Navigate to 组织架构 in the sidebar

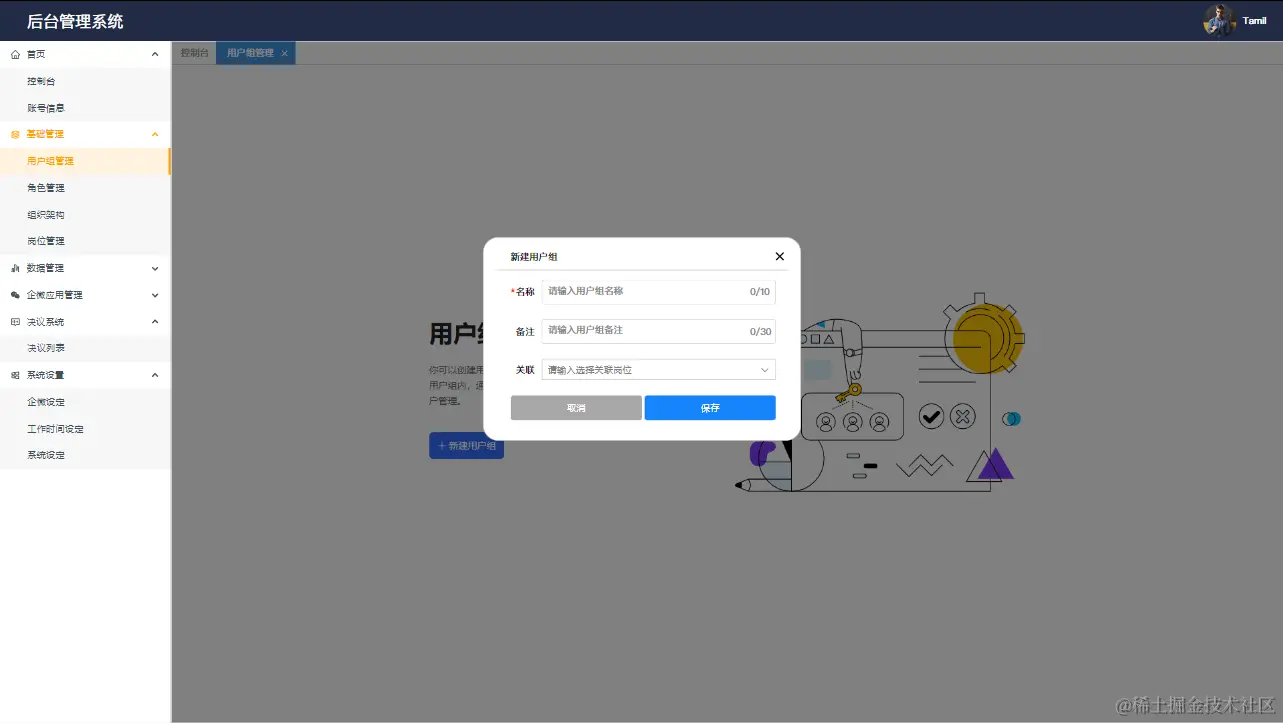(85, 215)
